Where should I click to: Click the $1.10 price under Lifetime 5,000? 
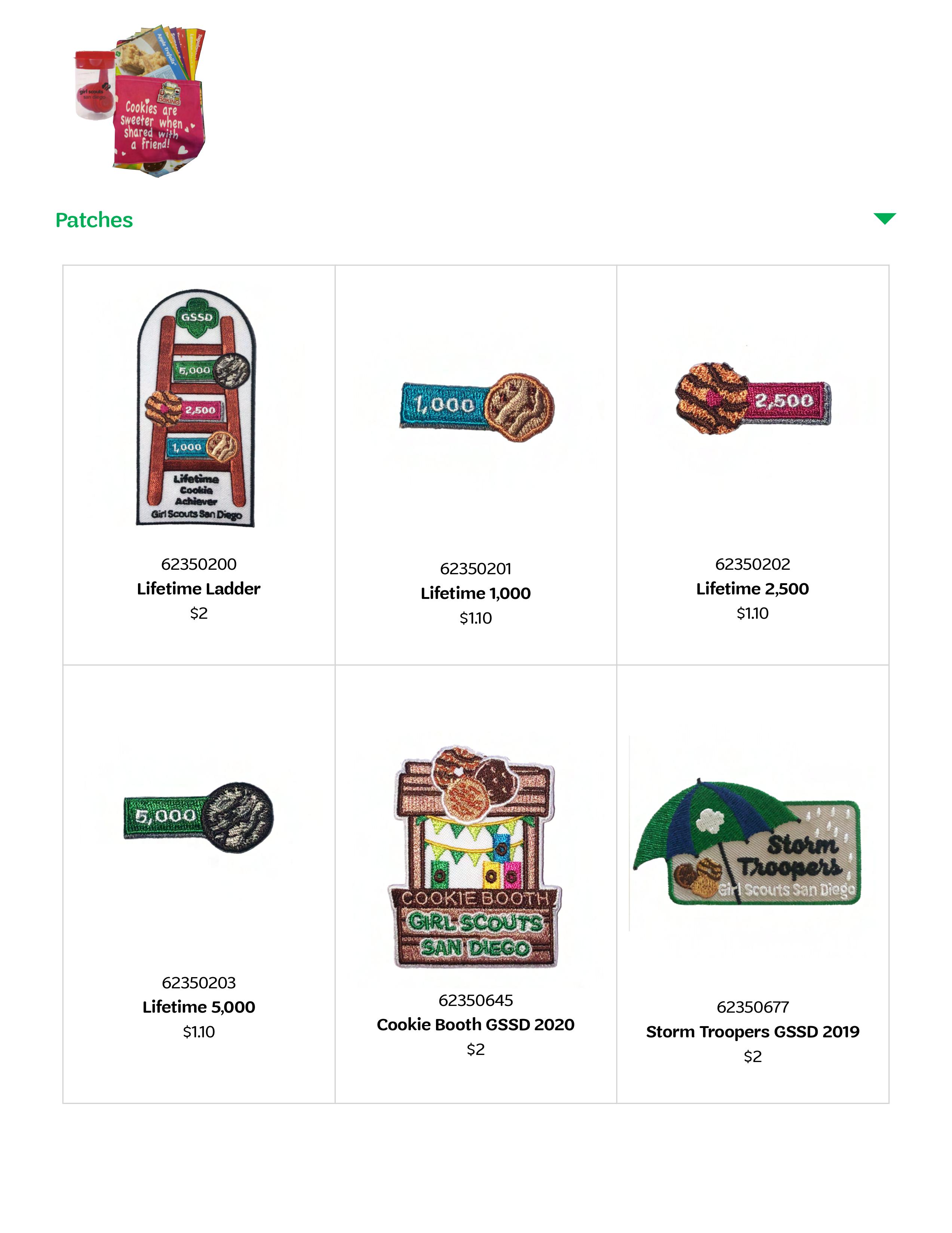click(x=199, y=1032)
